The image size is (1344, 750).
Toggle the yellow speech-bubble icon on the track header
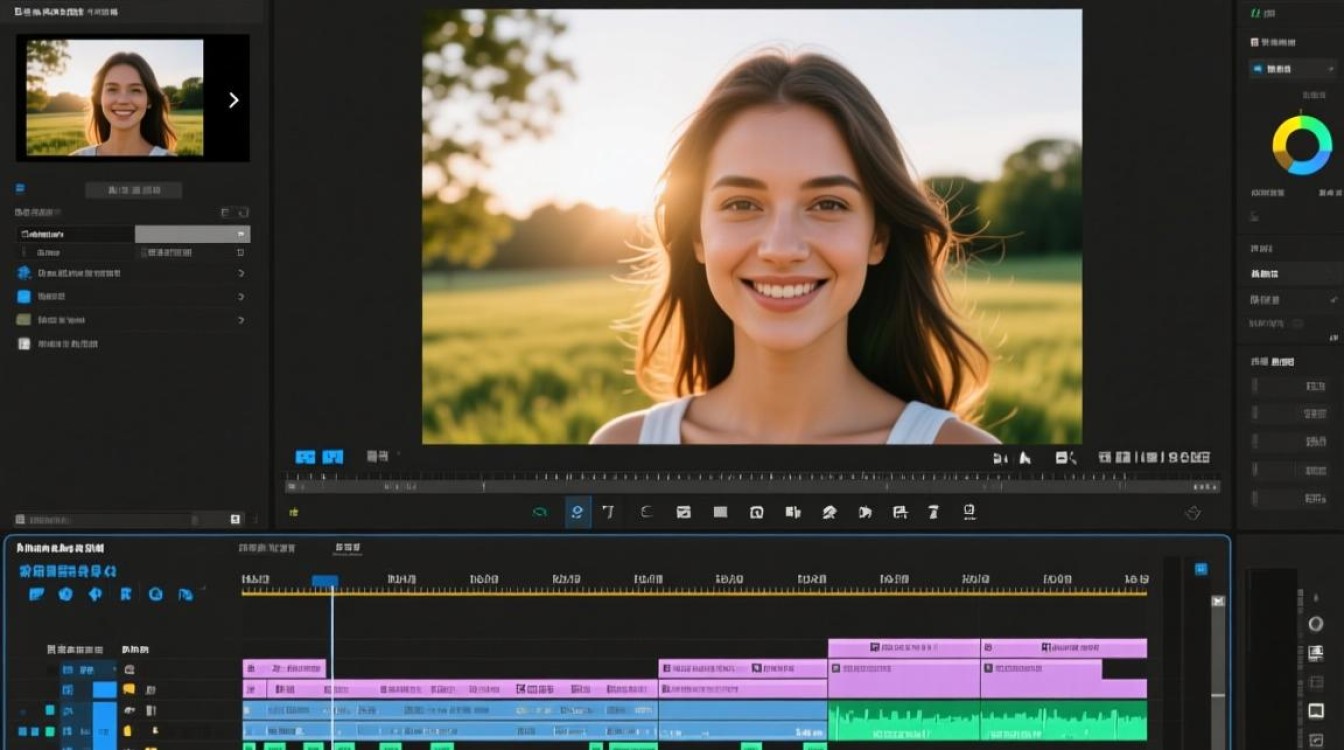pyautogui.click(x=129, y=690)
